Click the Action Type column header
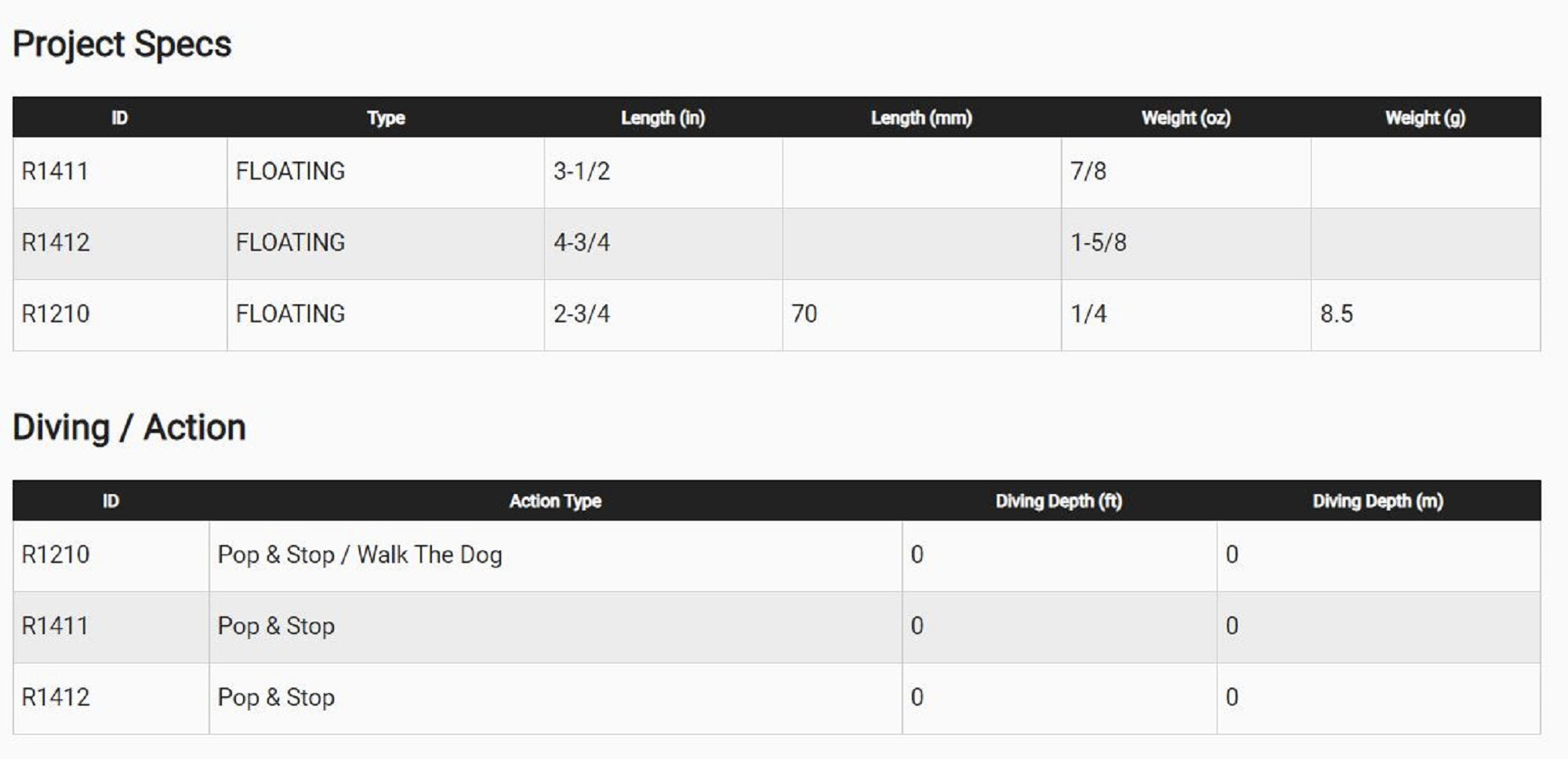Screen dimensions: 1568x759 coord(555,501)
